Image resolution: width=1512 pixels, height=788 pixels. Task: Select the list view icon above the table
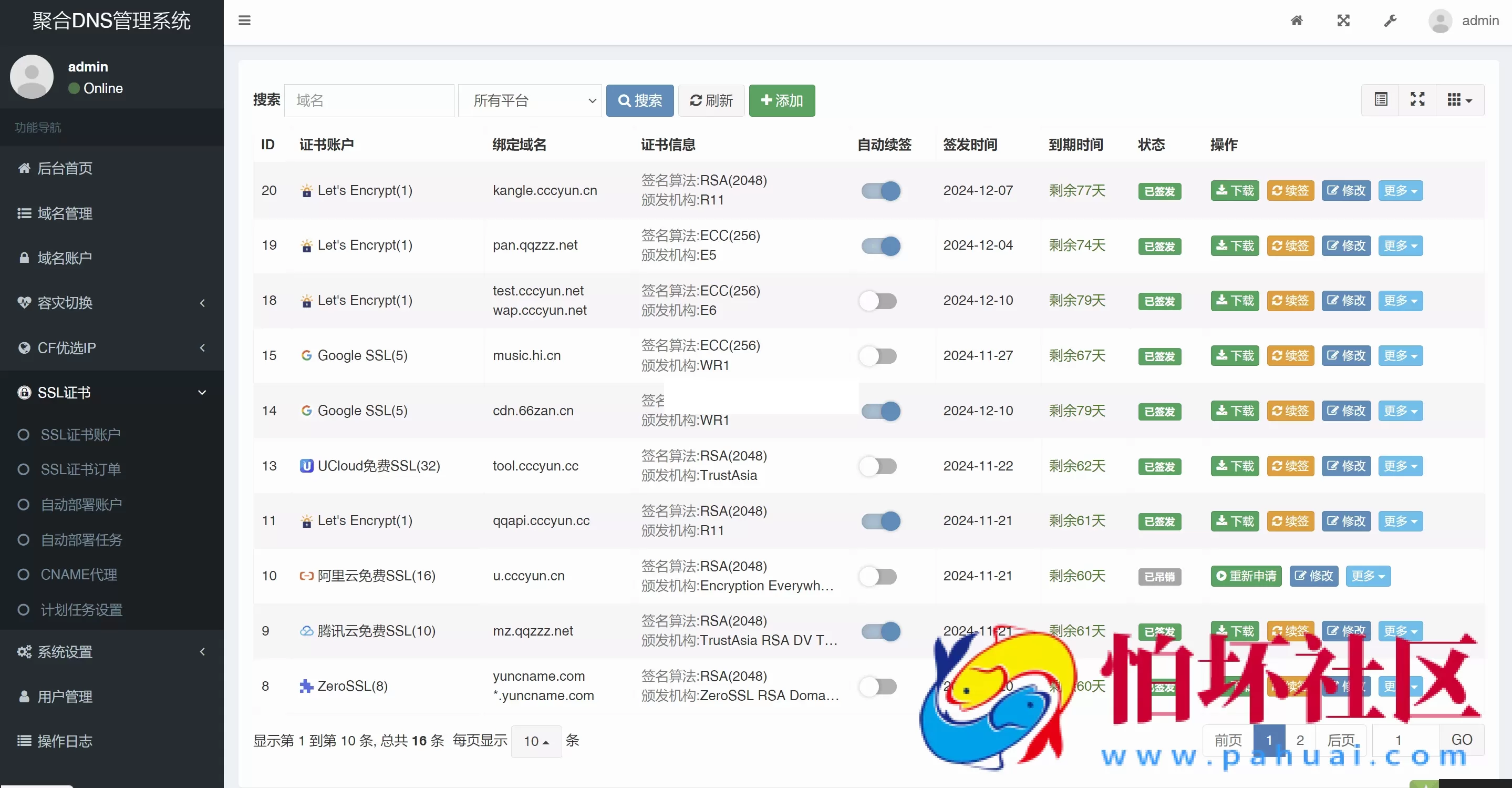coord(1381,99)
